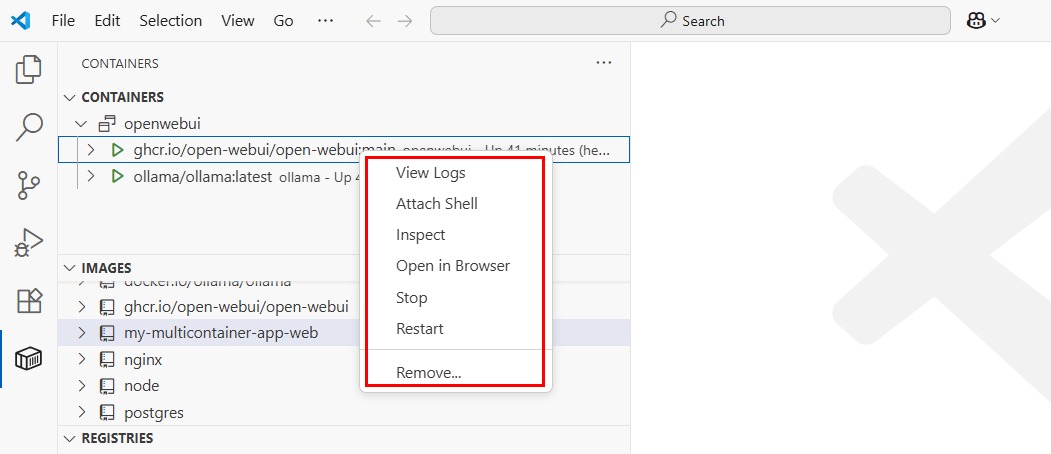The width and height of the screenshot is (1051, 454).
Task: Open the Explorer view icon
Action: pos(29,70)
